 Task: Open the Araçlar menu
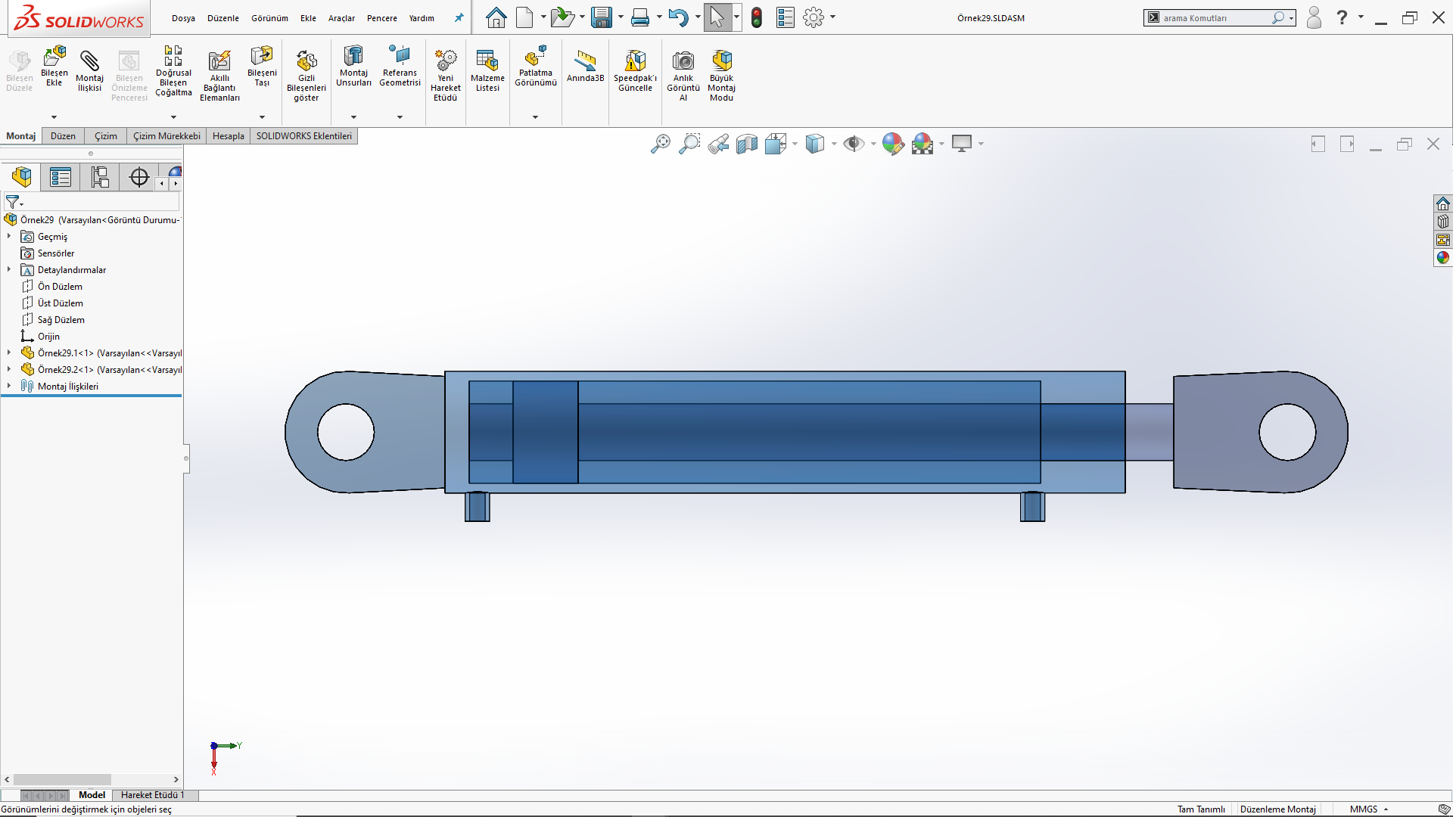(341, 18)
